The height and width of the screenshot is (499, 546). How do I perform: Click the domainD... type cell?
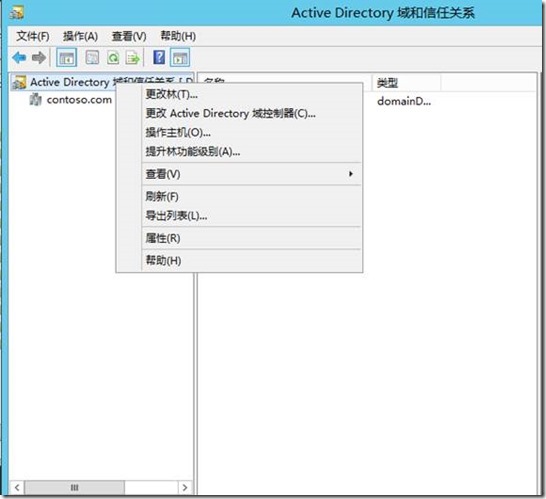pos(404,101)
